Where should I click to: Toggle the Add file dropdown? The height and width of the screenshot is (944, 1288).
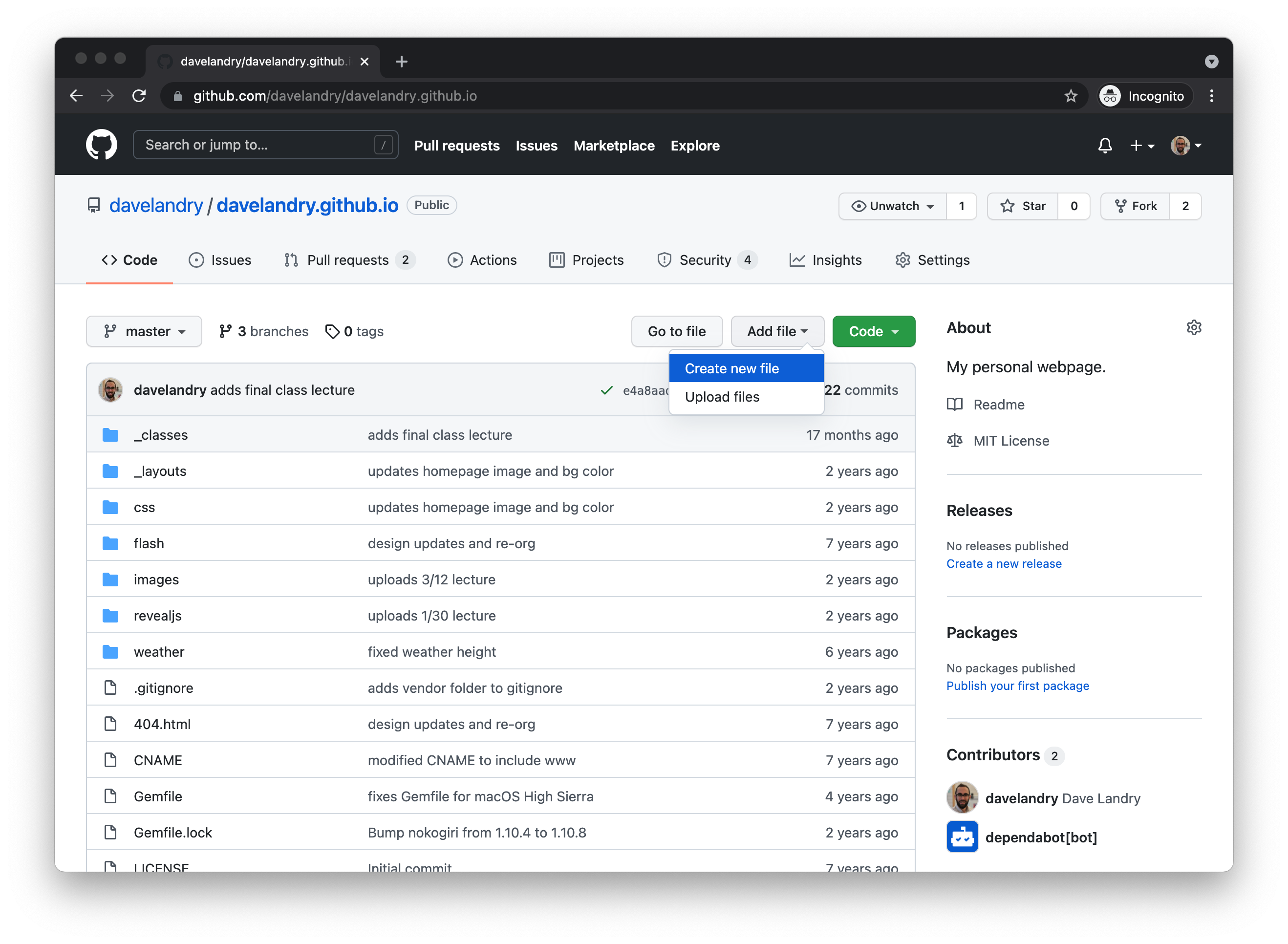pos(777,331)
